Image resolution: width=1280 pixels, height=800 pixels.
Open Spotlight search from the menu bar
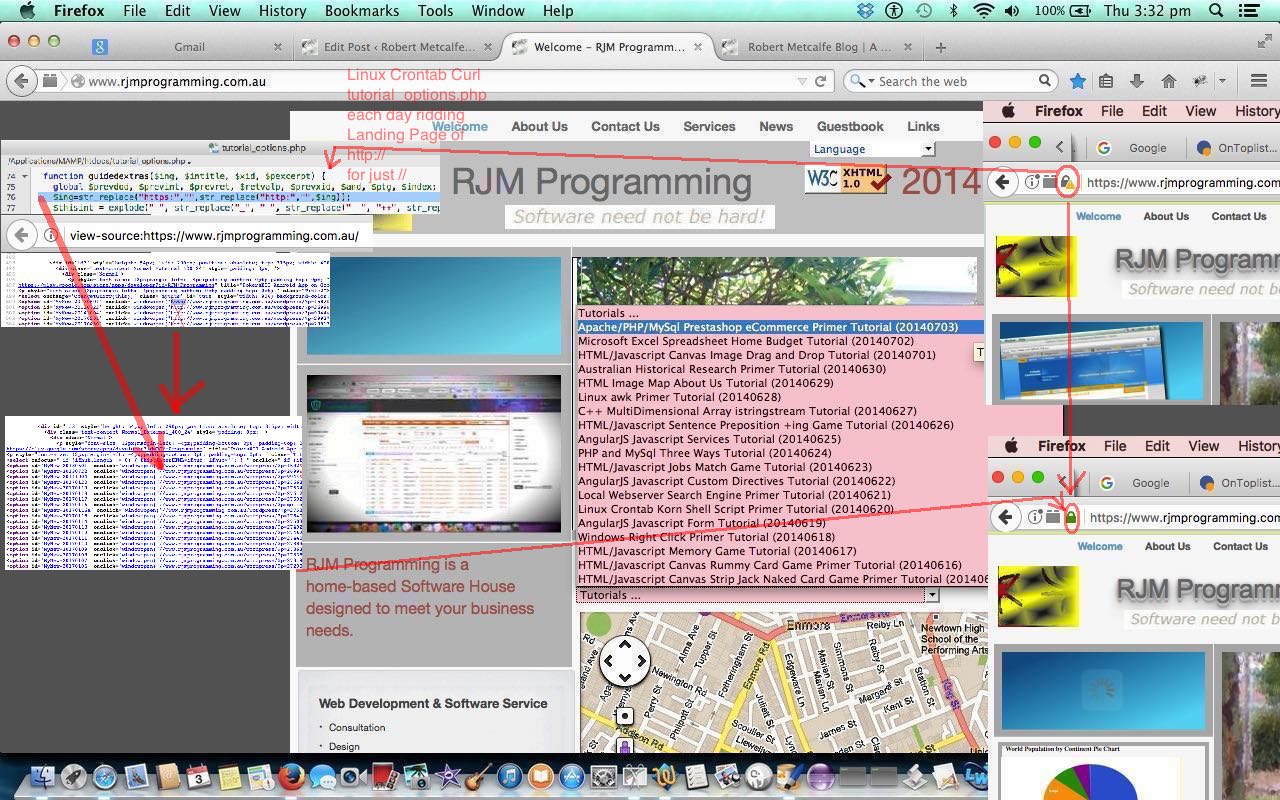[1215, 11]
